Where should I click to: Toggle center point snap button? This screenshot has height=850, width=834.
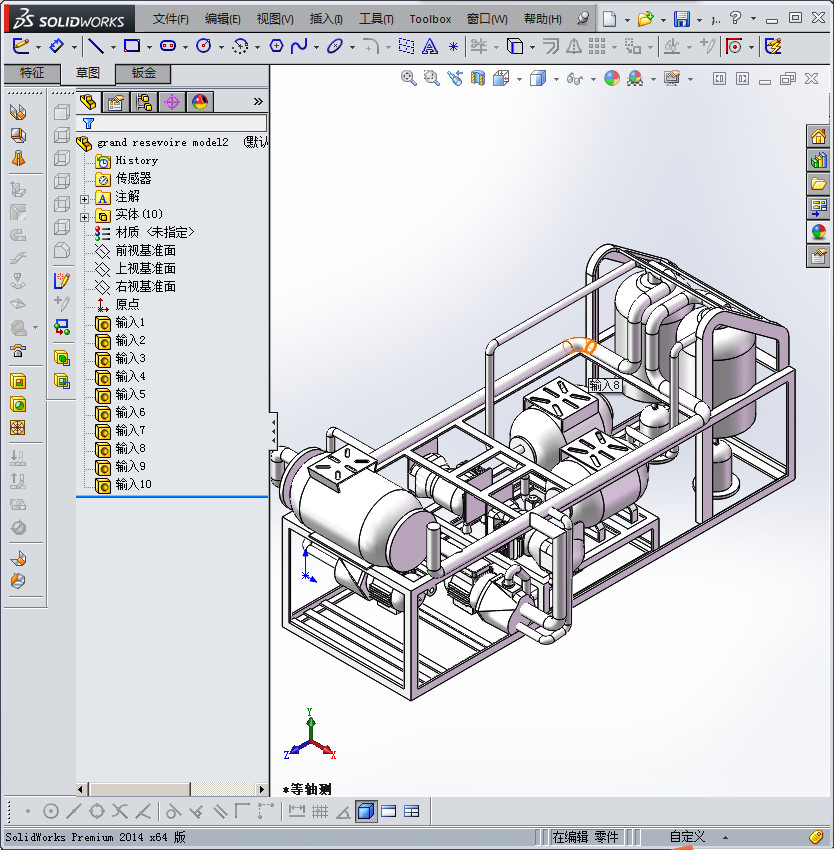[x=50, y=812]
